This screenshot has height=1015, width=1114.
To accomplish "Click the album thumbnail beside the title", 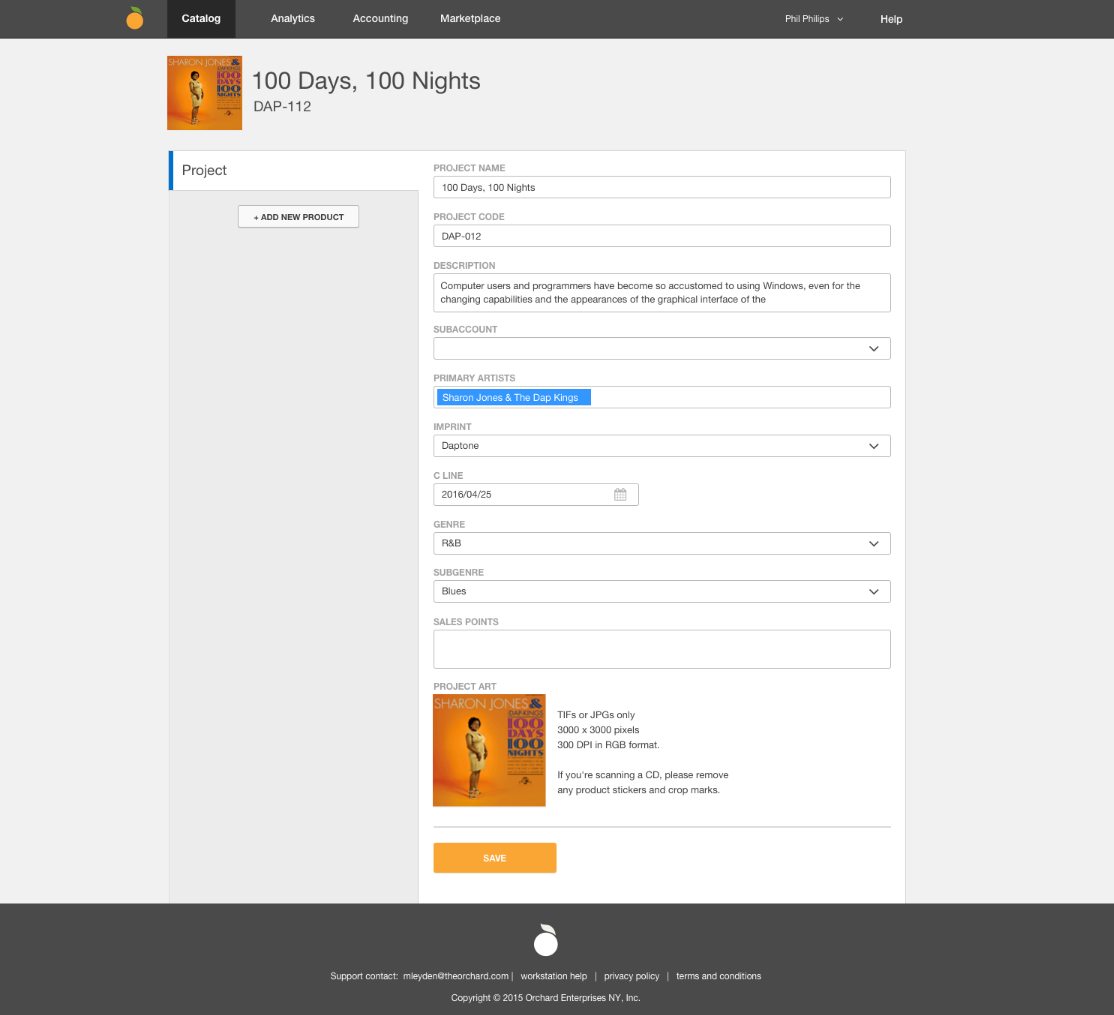I will 205,93.
